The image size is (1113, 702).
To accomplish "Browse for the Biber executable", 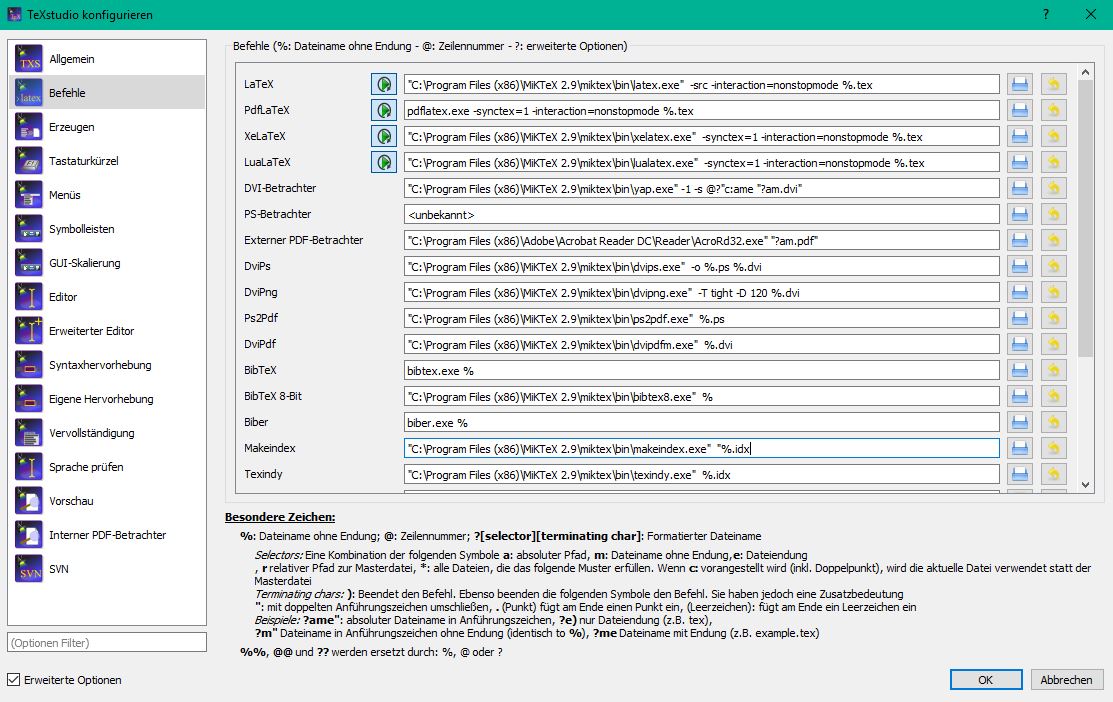I will click(x=1020, y=422).
